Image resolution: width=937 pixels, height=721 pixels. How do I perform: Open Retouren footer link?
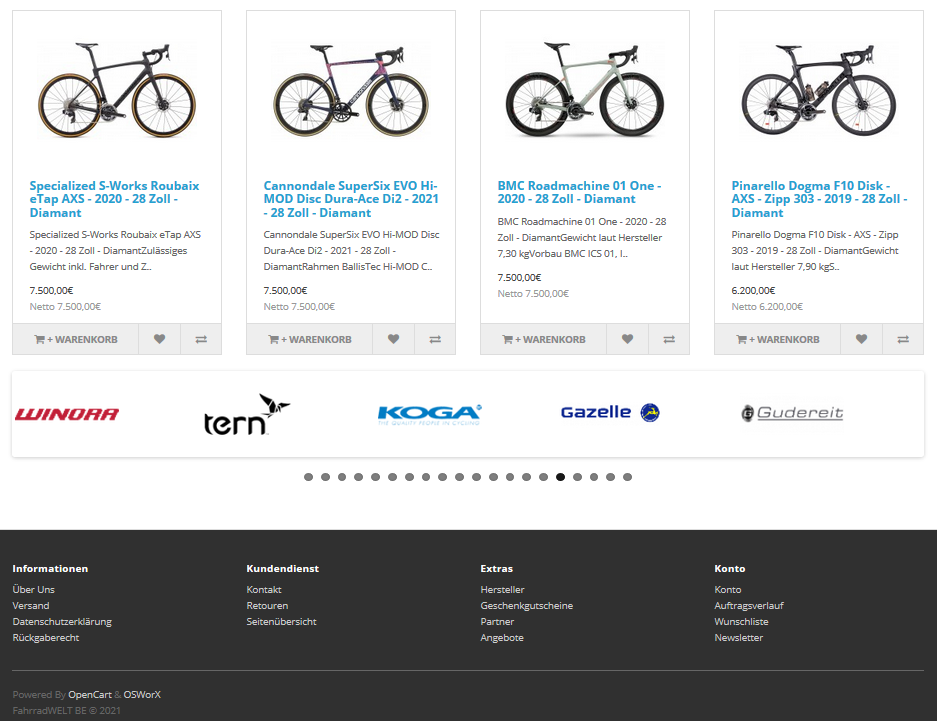point(267,606)
